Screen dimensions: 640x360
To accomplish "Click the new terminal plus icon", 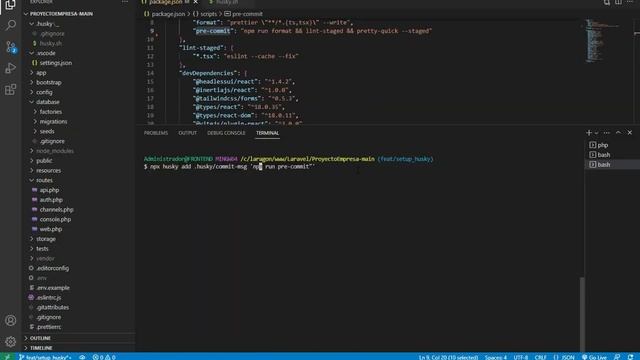I will [x=589, y=133].
